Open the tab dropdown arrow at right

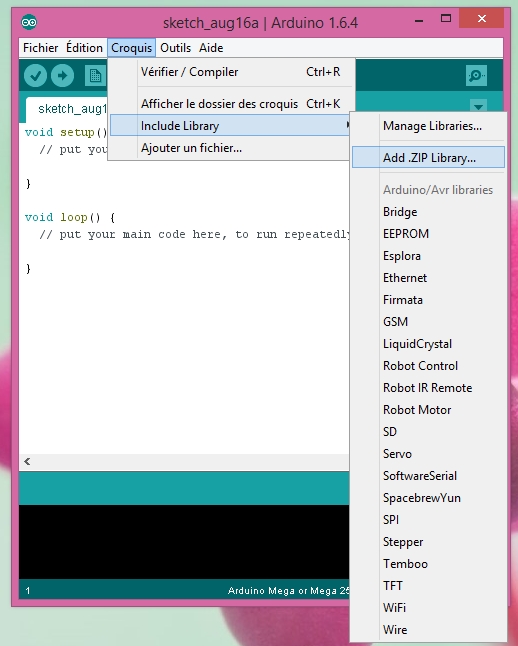click(x=478, y=106)
